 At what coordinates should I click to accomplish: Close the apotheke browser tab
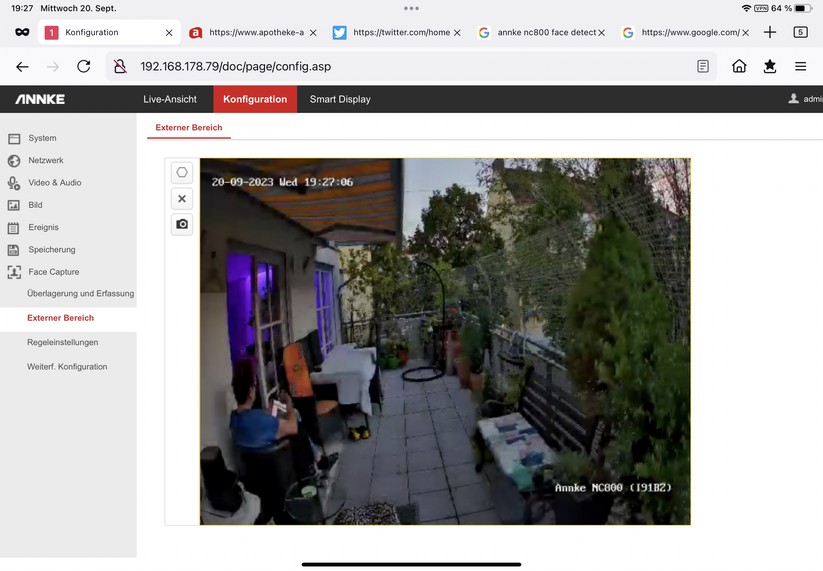(313, 32)
